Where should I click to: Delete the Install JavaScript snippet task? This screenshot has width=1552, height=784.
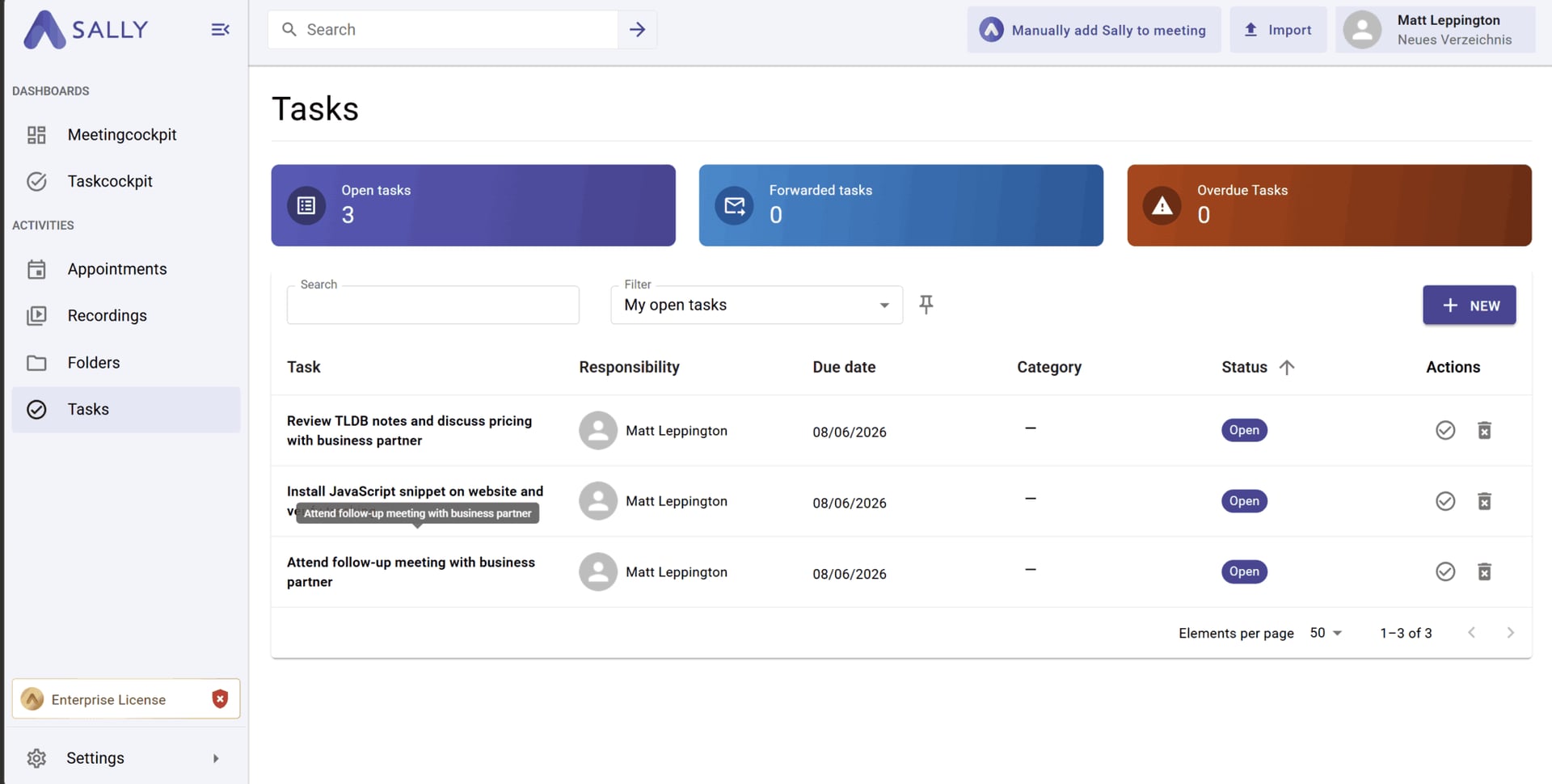[1484, 501]
